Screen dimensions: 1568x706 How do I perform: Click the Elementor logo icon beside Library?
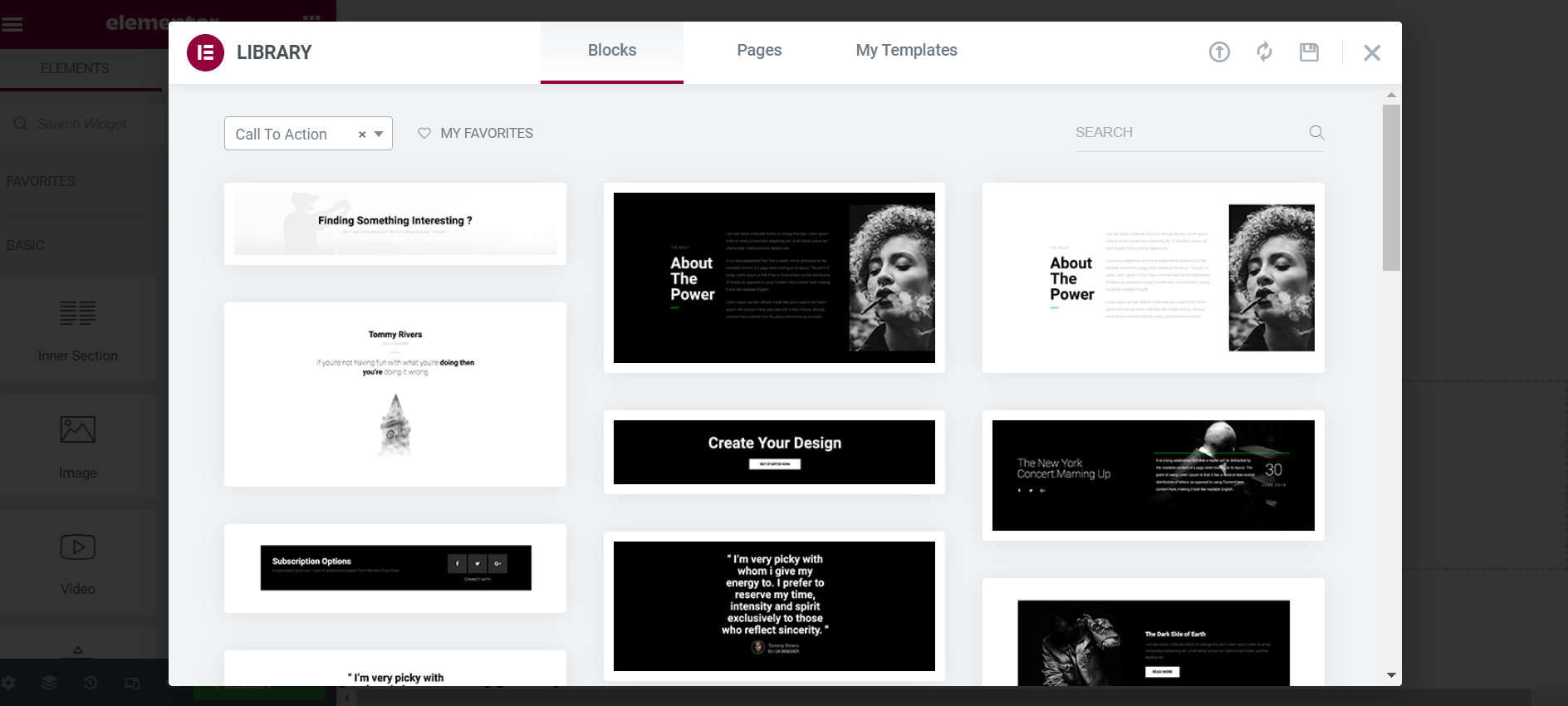(205, 52)
